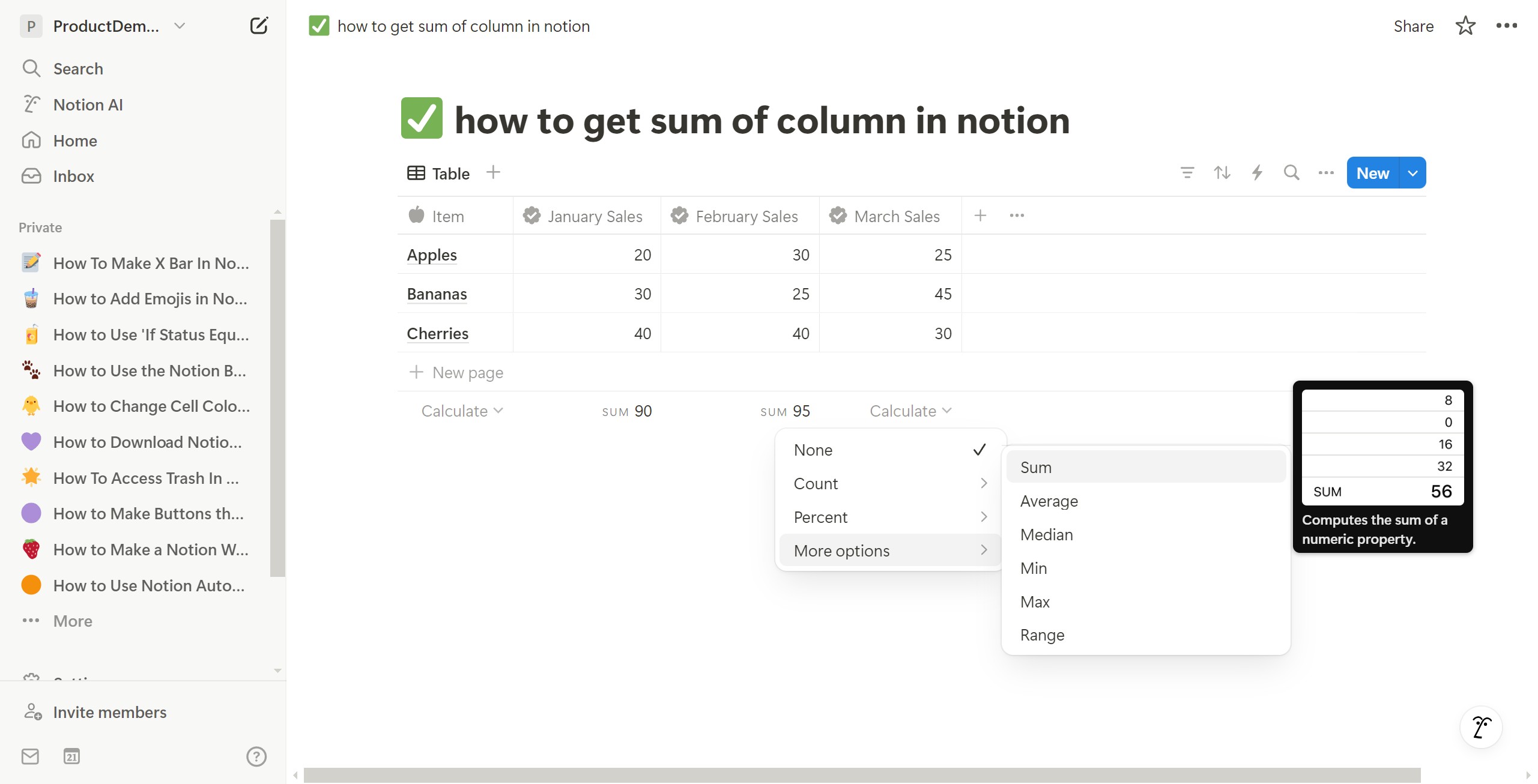
Task: Choose Min from the submenu
Action: (1146, 568)
